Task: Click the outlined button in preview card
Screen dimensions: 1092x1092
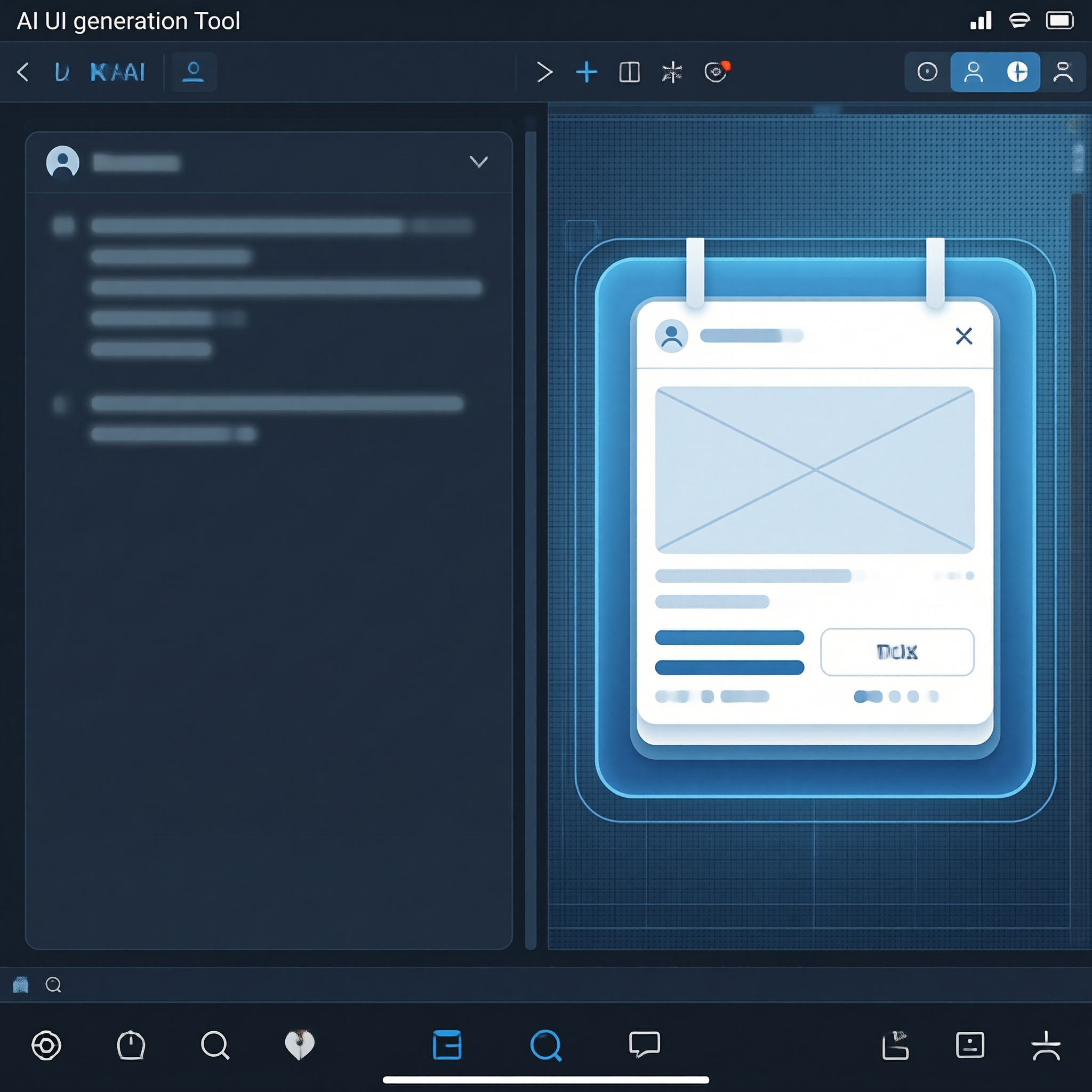Action: tap(897, 652)
